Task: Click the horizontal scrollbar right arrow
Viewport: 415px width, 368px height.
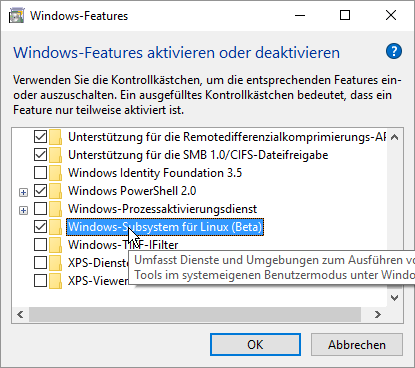Action: pos(377,314)
